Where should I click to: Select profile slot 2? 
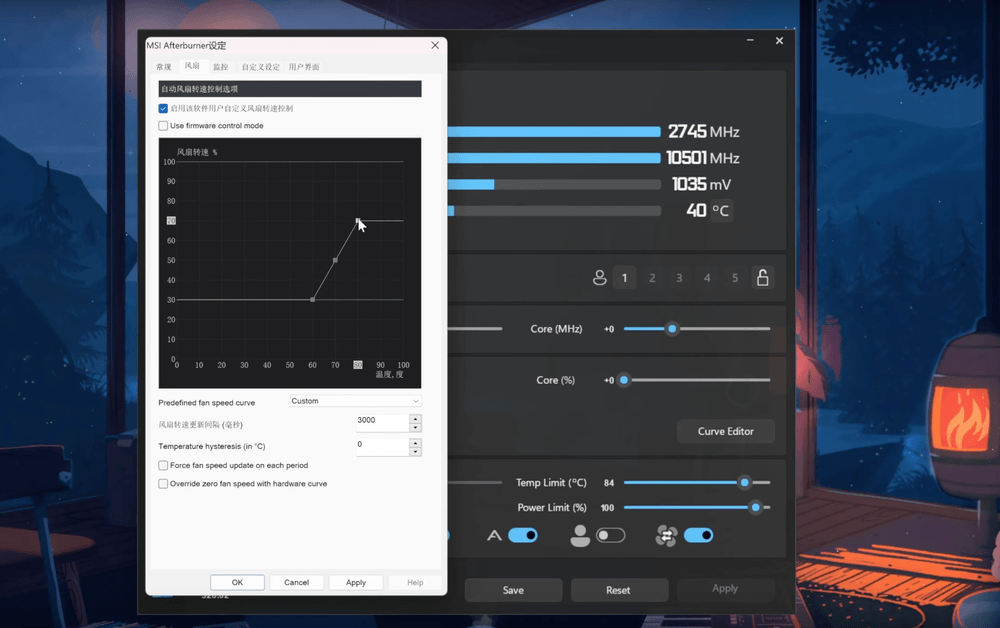pyautogui.click(x=652, y=278)
